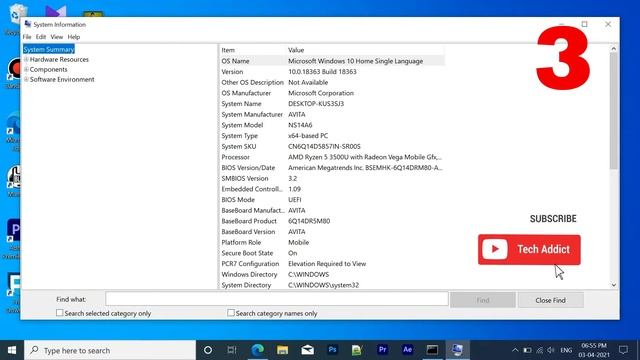Open the Help menu
The image size is (640, 360).
74,37
